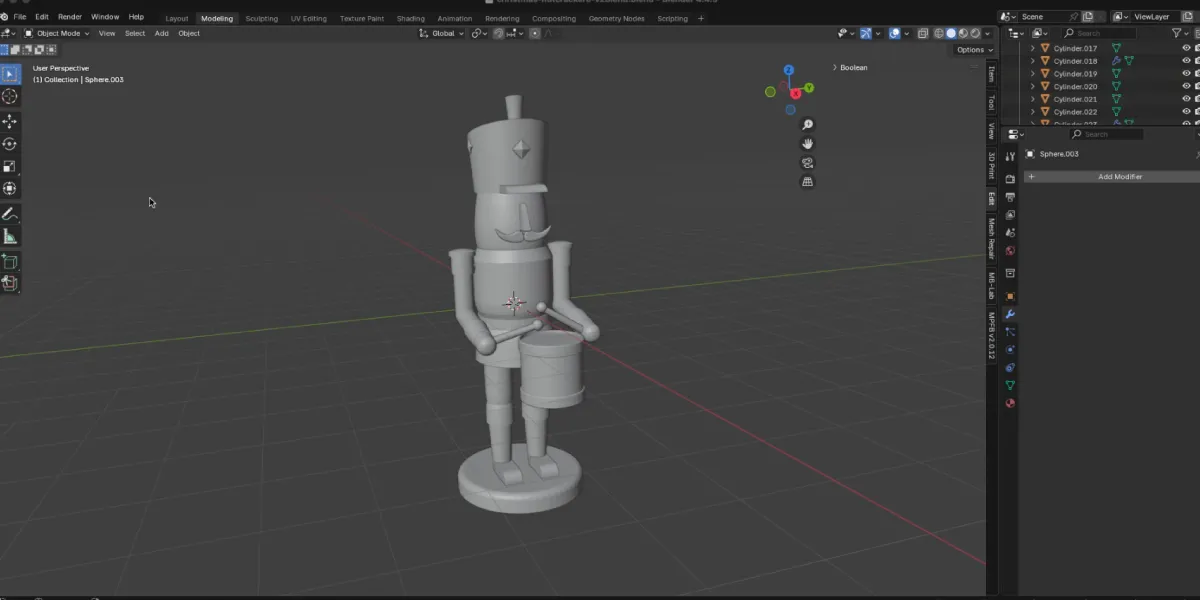Expand the Cylinder.017 outliner entry

pyautogui.click(x=1031, y=47)
